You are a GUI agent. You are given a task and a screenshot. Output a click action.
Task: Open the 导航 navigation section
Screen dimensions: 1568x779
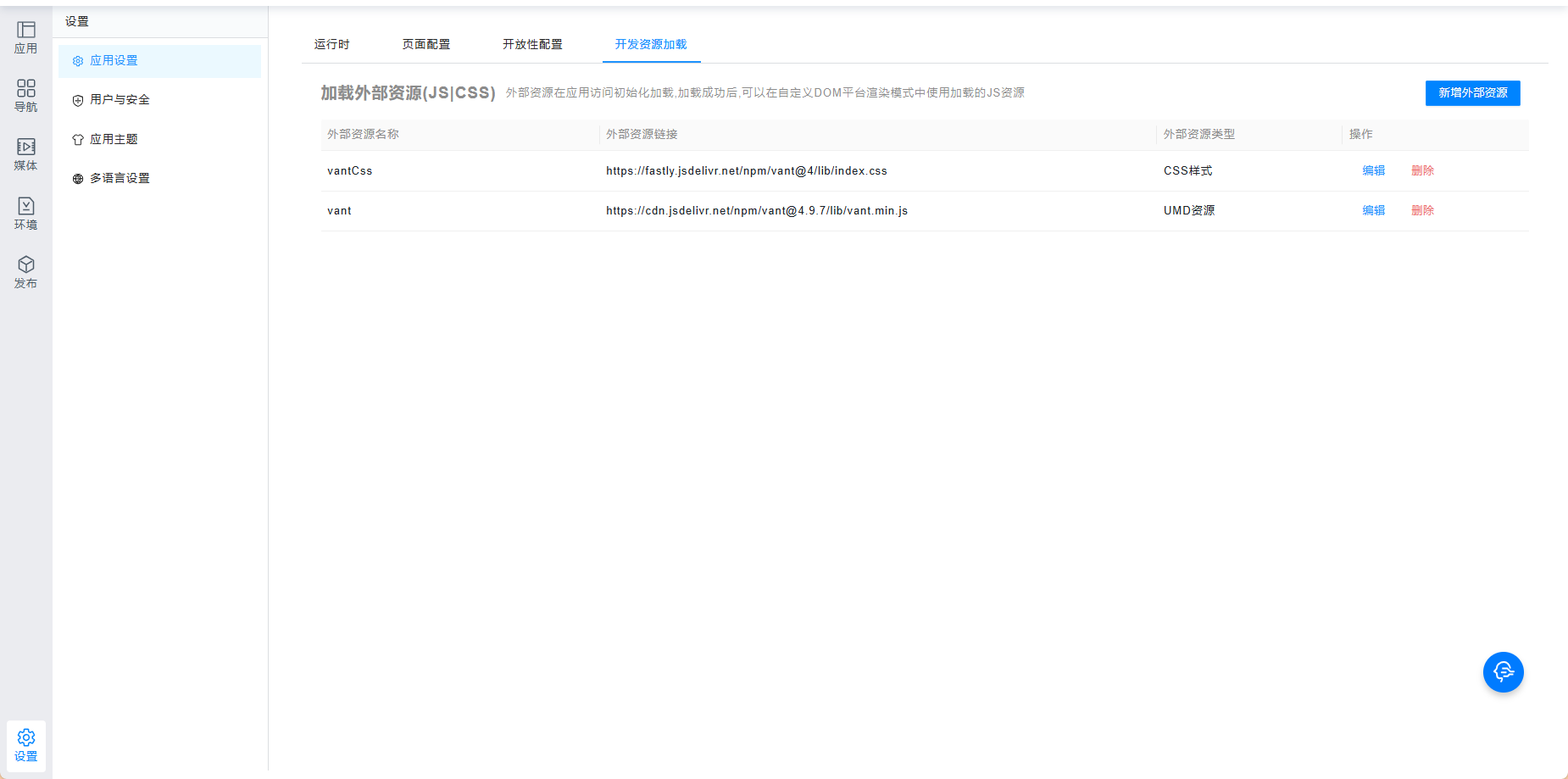click(x=25, y=97)
